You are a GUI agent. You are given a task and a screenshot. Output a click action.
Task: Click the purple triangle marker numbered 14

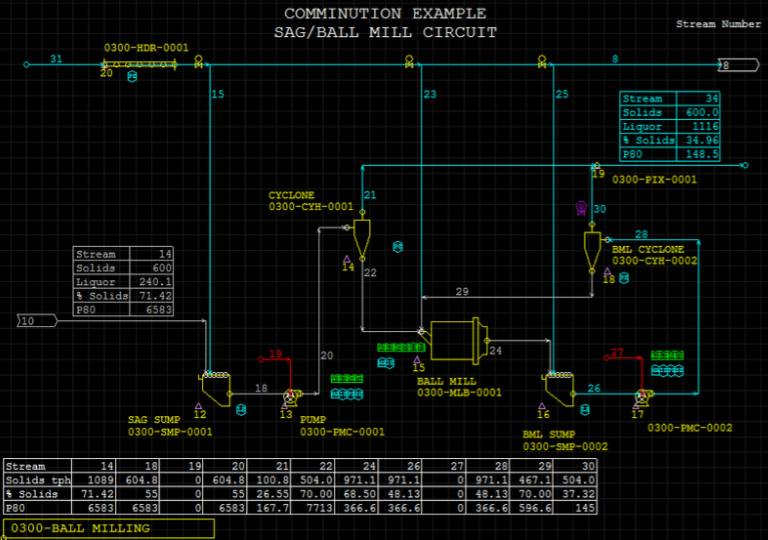pos(347,260)
